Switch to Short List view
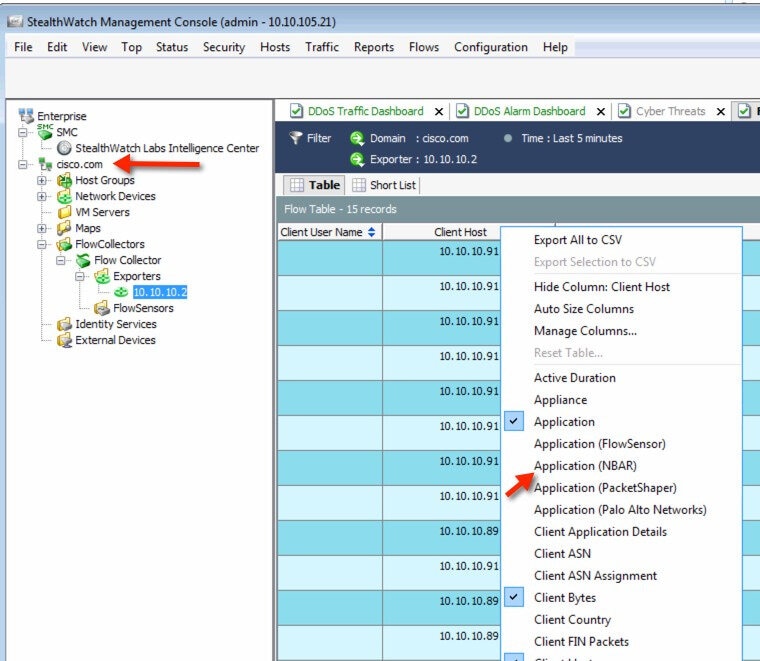This screenshot has width=760, height=661. point(386,185)
